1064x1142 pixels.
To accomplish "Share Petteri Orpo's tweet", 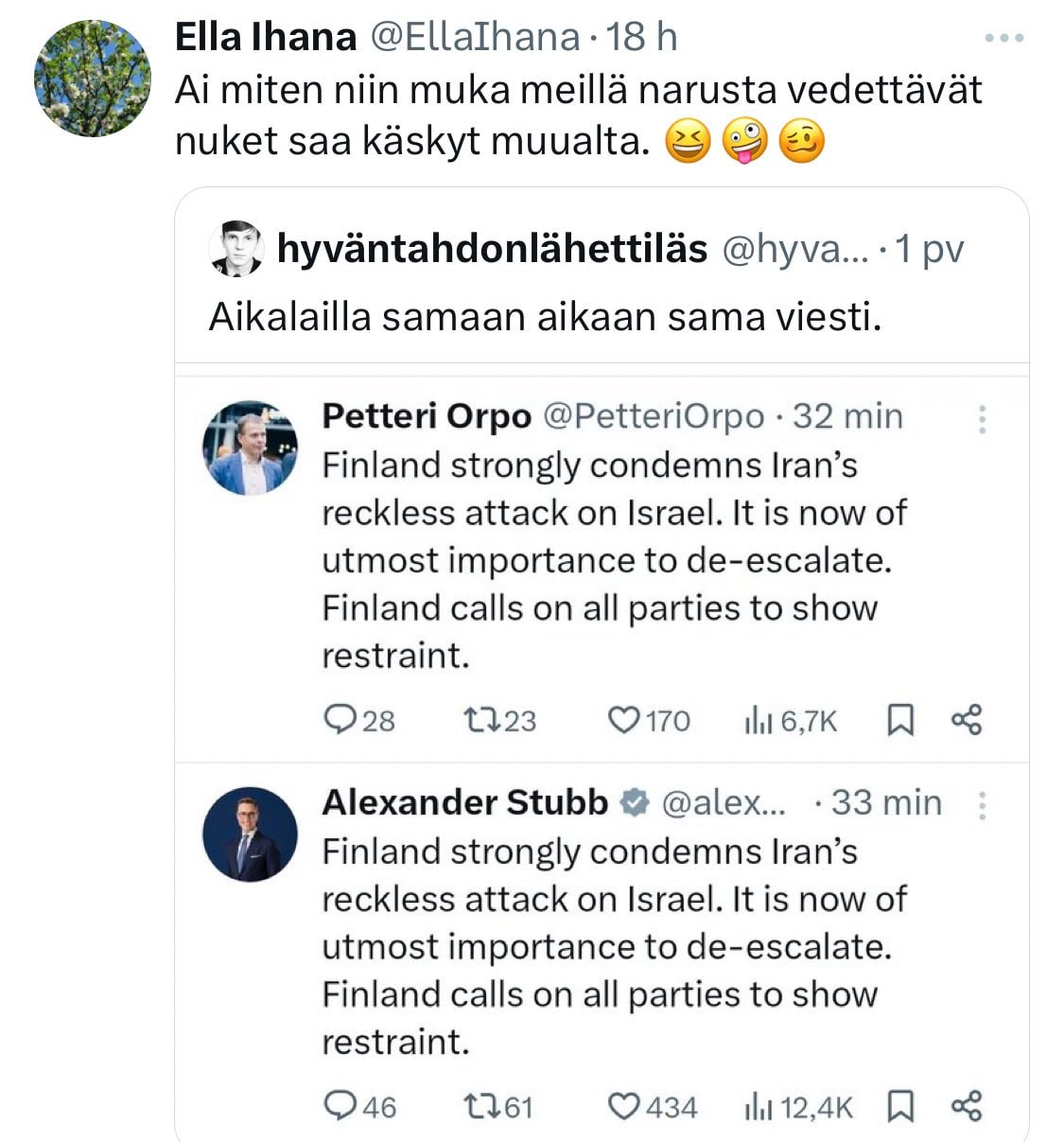I will click(967, 720).
